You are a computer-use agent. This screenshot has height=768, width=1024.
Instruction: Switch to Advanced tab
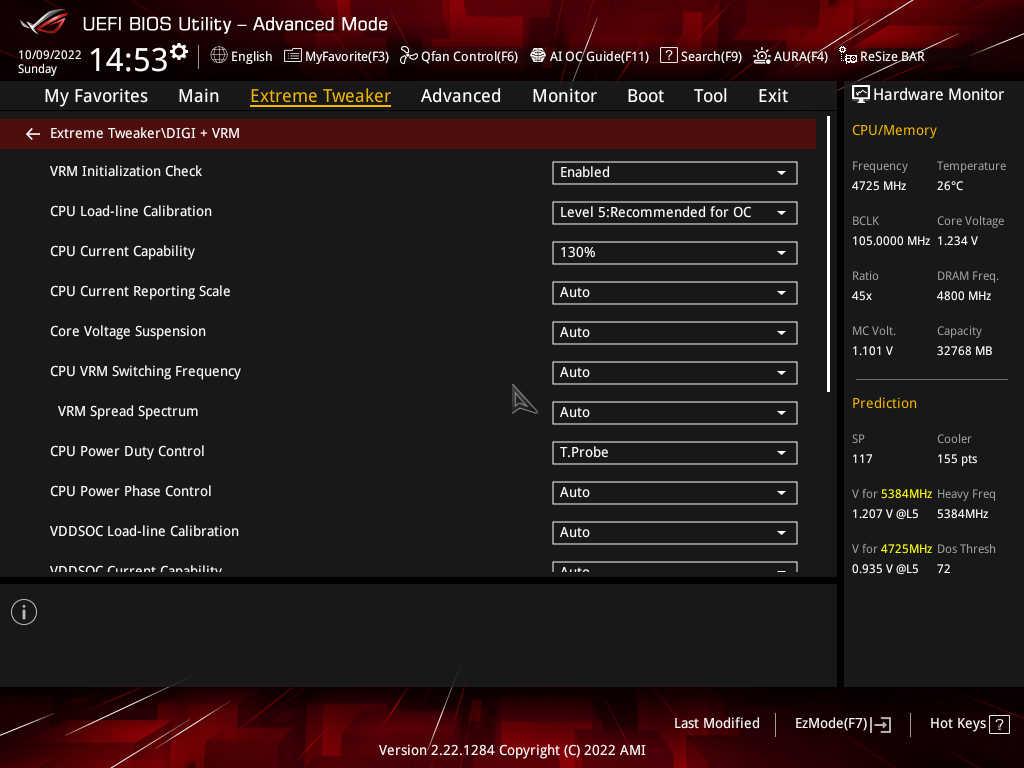point(461,96)
